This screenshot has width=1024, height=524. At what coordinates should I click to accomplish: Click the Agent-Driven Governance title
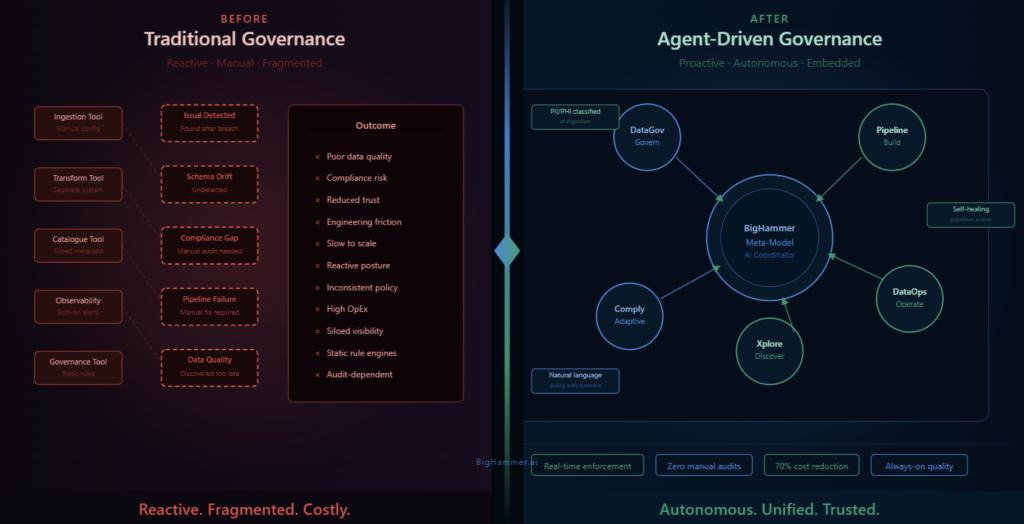pos(769,39)
